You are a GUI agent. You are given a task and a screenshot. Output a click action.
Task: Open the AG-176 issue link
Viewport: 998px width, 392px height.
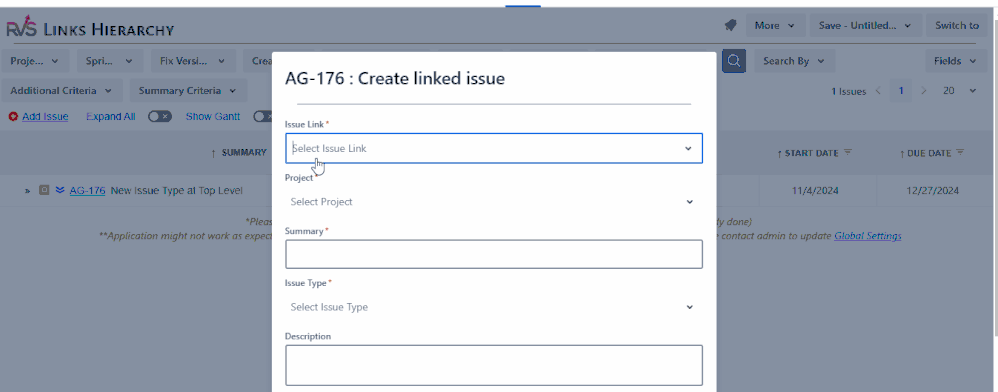coord(87,190)
